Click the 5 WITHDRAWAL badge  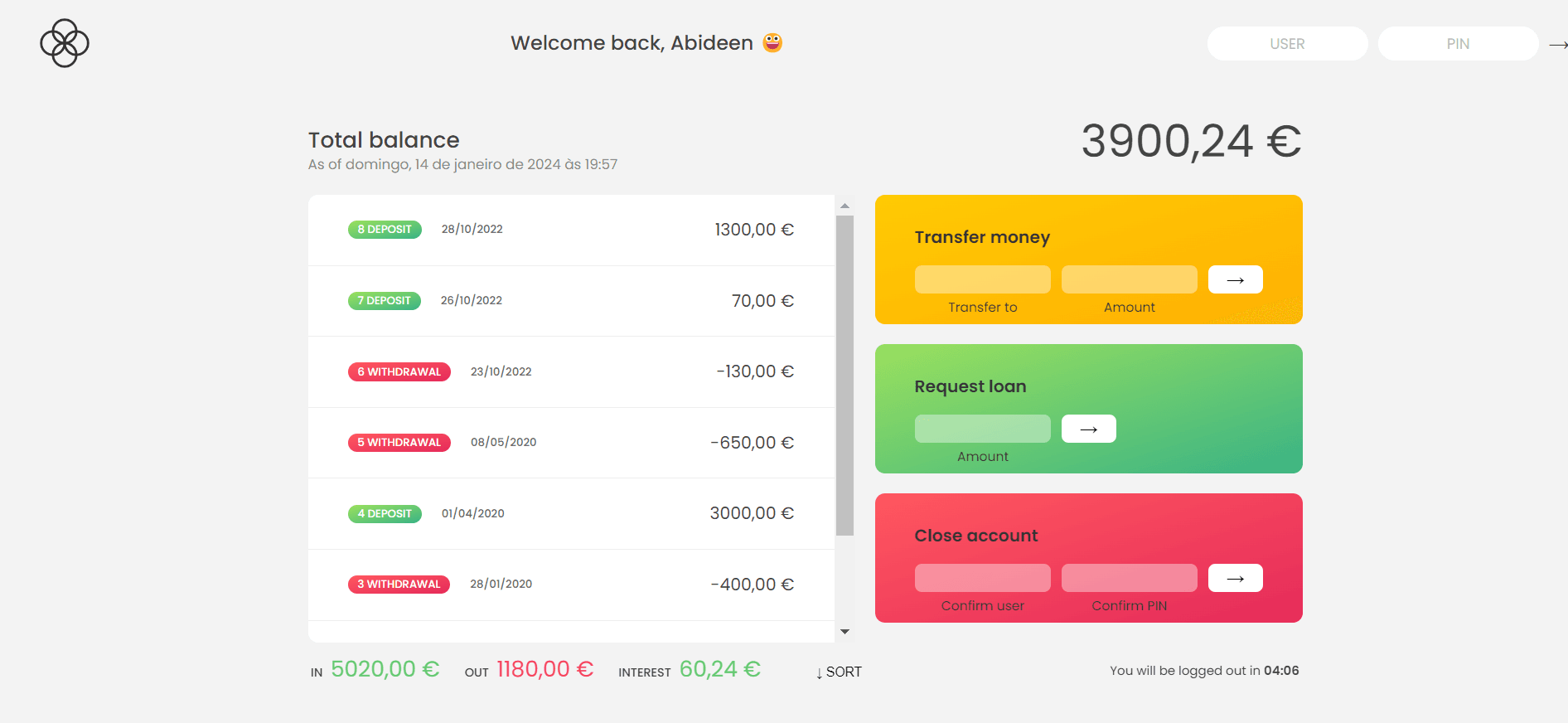399,443
